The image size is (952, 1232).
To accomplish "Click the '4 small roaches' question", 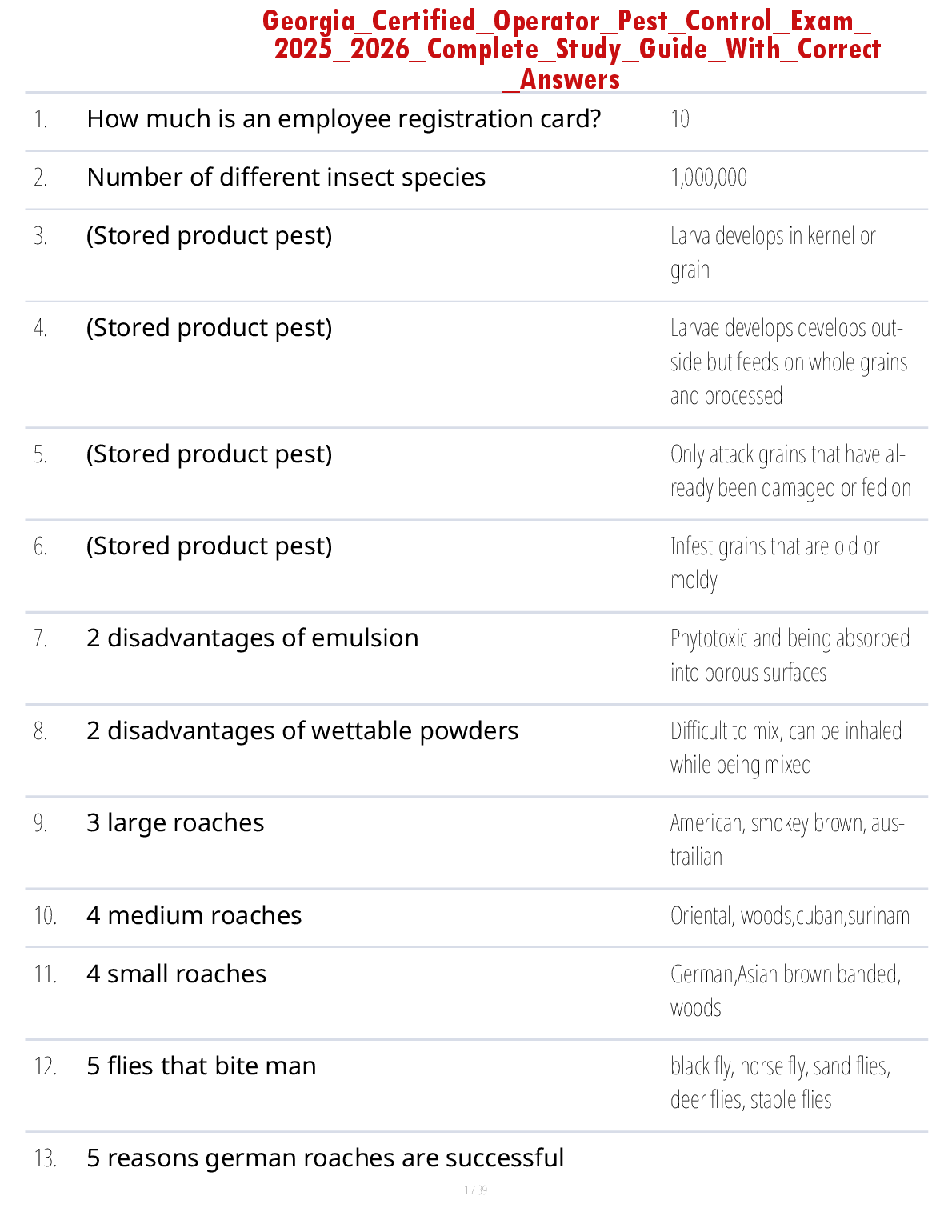I will click(x=176, y=974).
